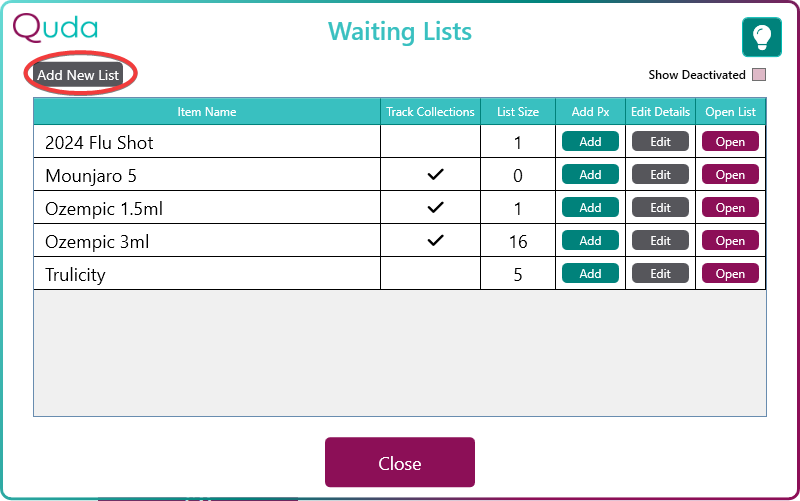Select the 2024 Flu Shot row name

pyautogui.click(x=99, y=142)
